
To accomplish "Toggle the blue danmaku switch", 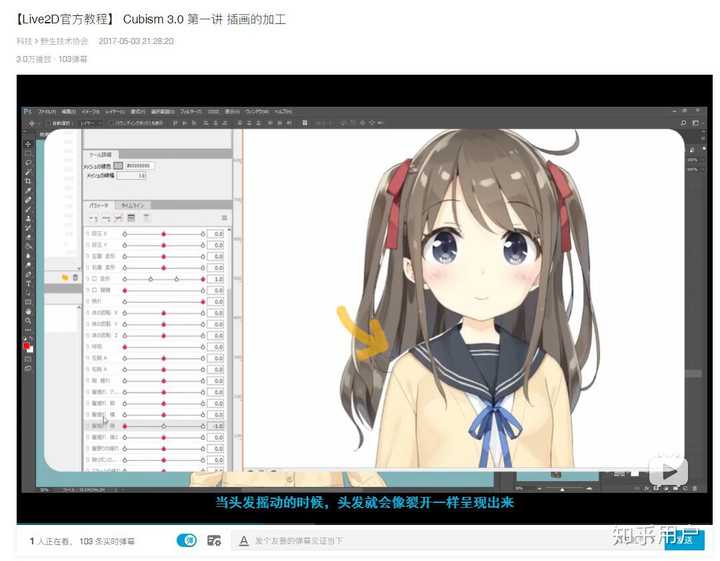I will tap(186, 540).
